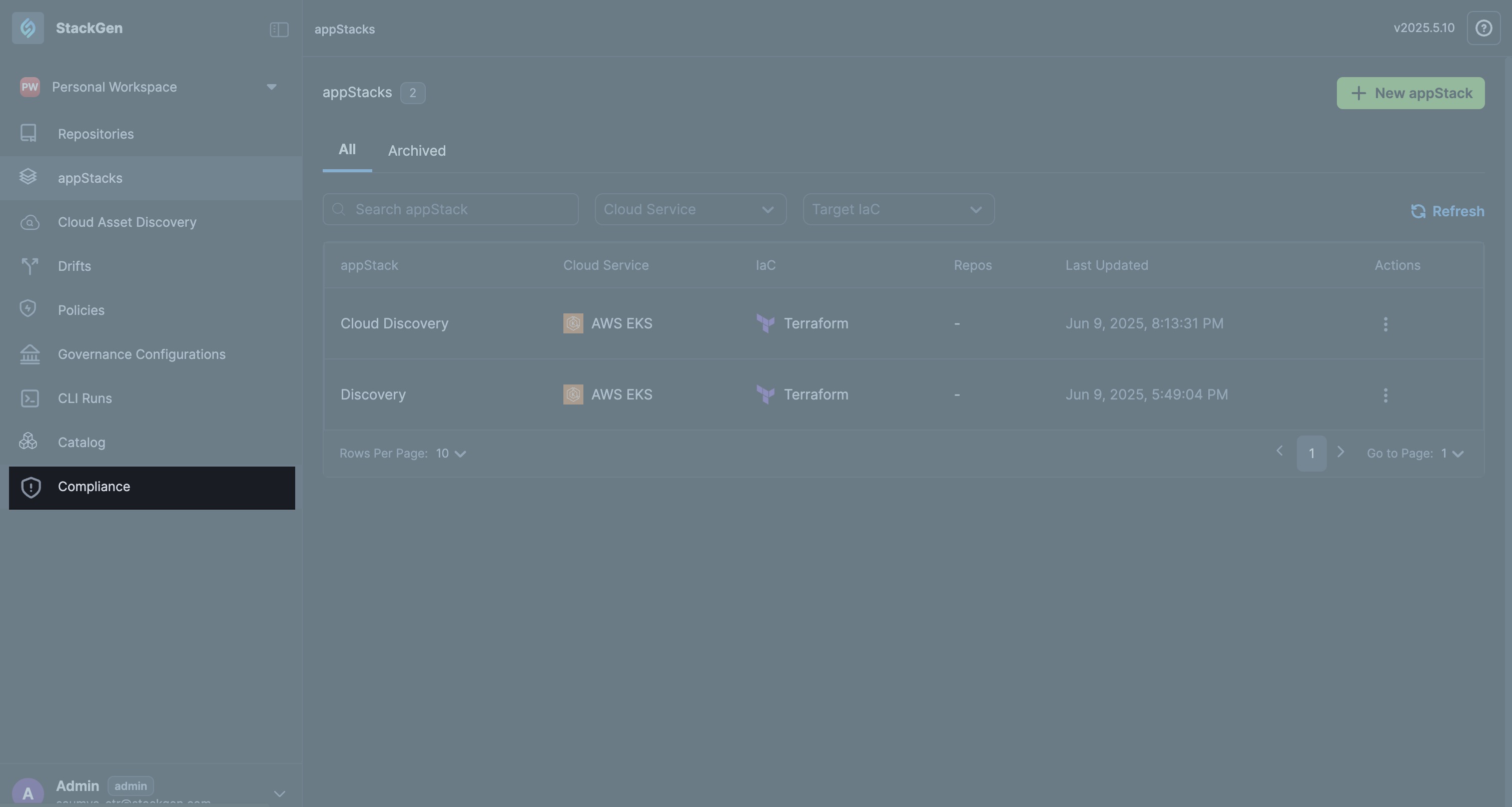
Task: Click the Drifts branch icon
Action: point(30,266)
